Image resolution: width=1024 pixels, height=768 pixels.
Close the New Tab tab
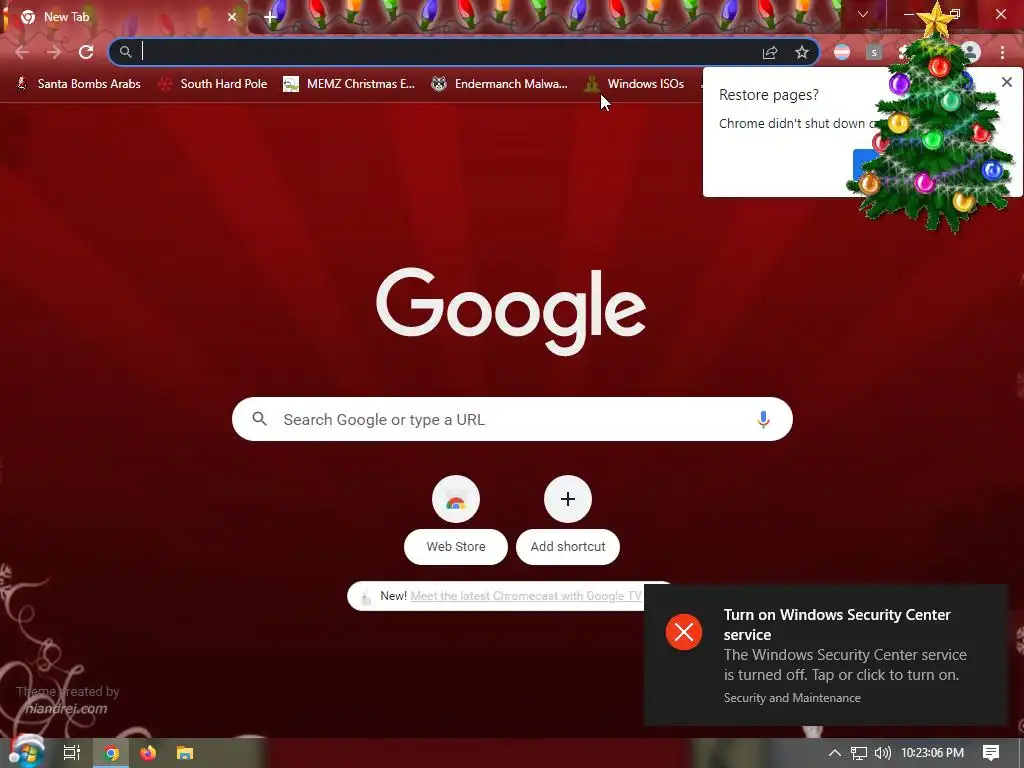(x=232, y=17)
